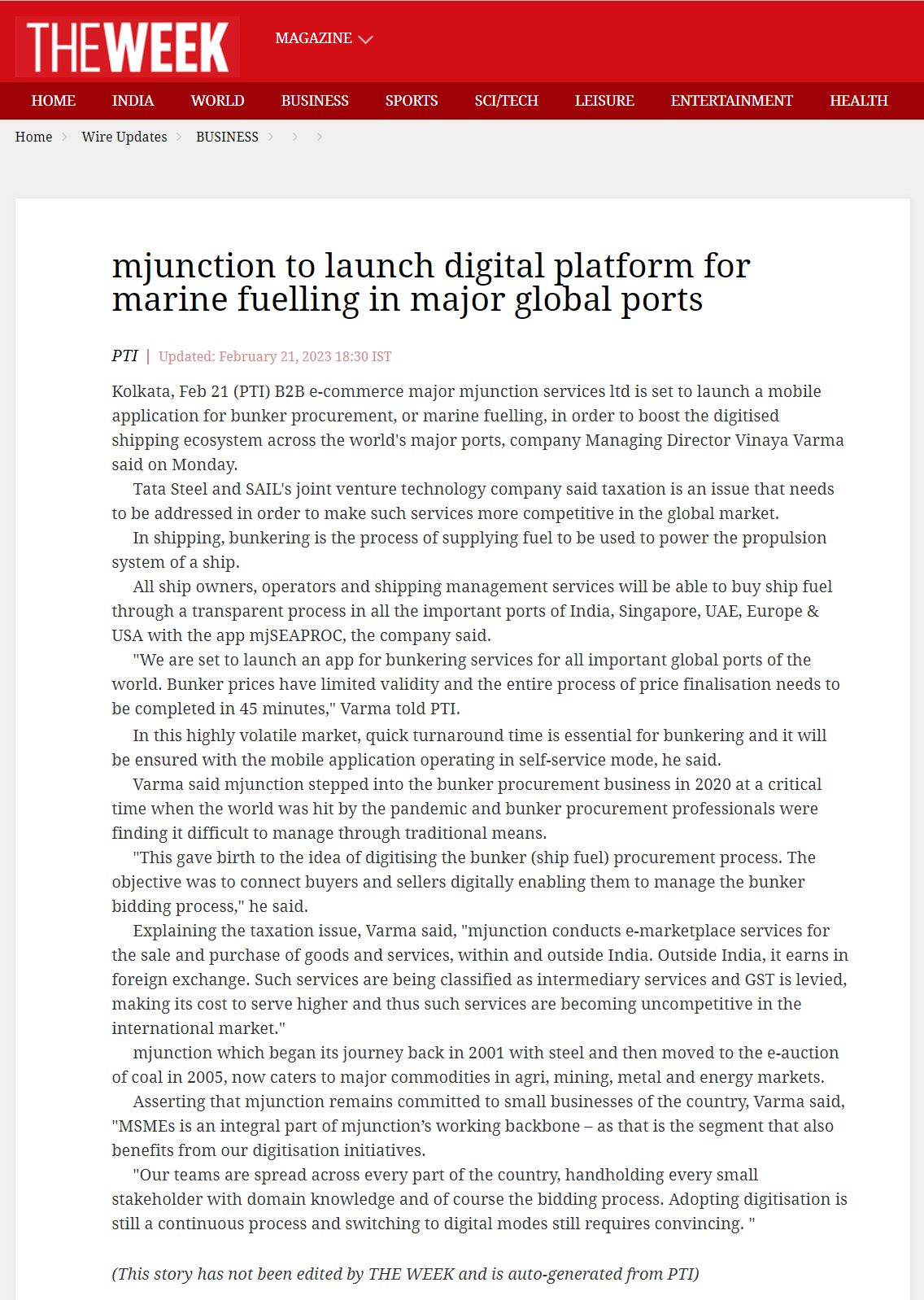Go to SCI/TECH section

pyautogui.click(x=506, y=101)
